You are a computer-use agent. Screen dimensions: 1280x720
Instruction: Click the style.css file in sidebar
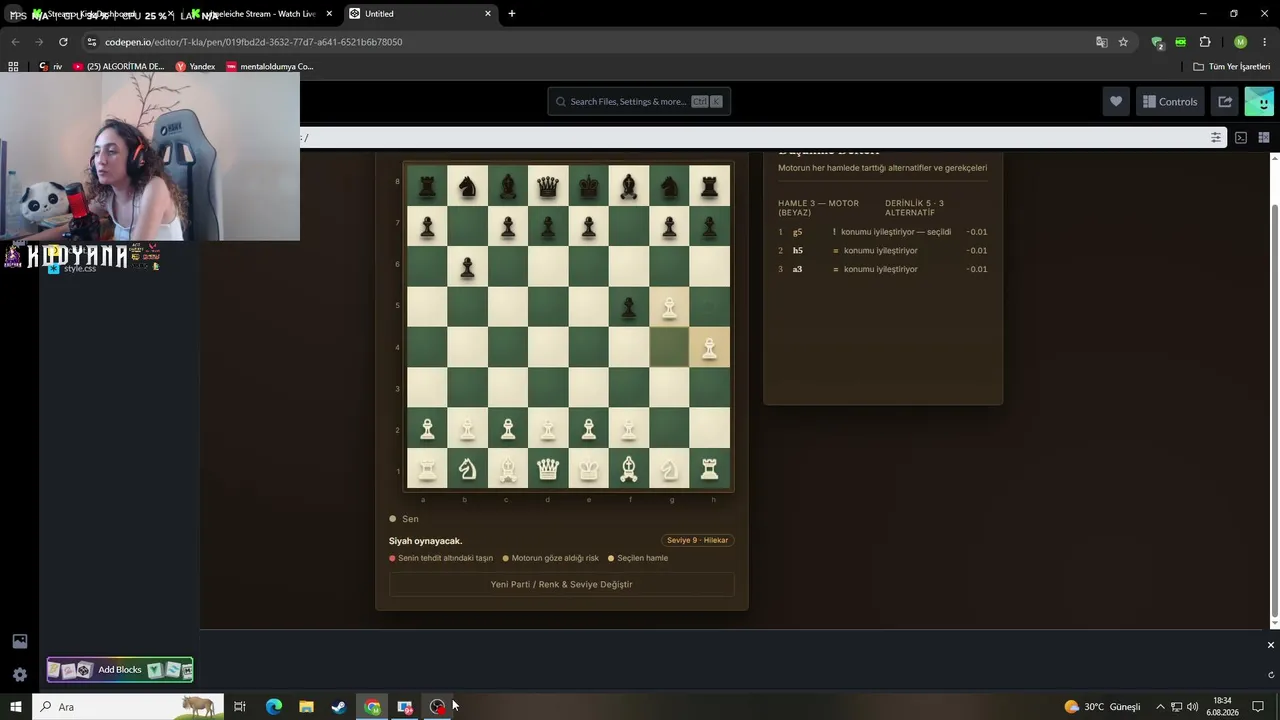tap(80, 268)
